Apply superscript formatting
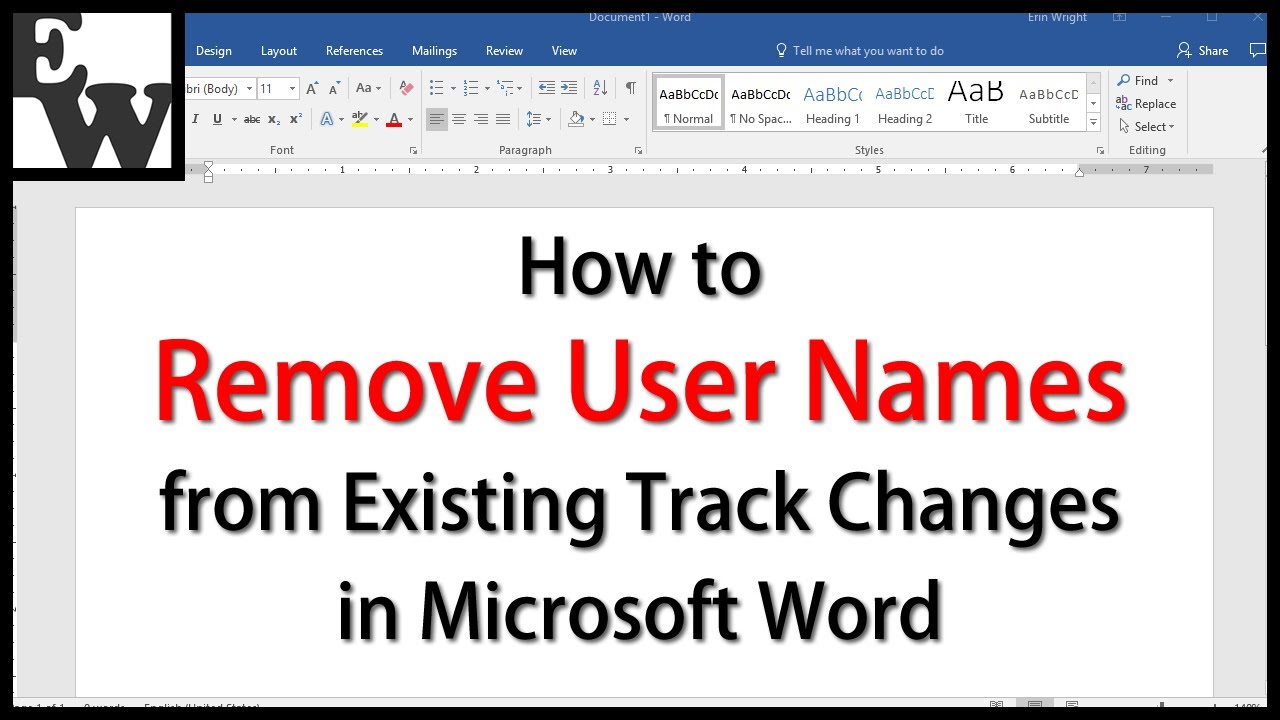Viewport: 1280px width, 720px height. click(295, 119)
